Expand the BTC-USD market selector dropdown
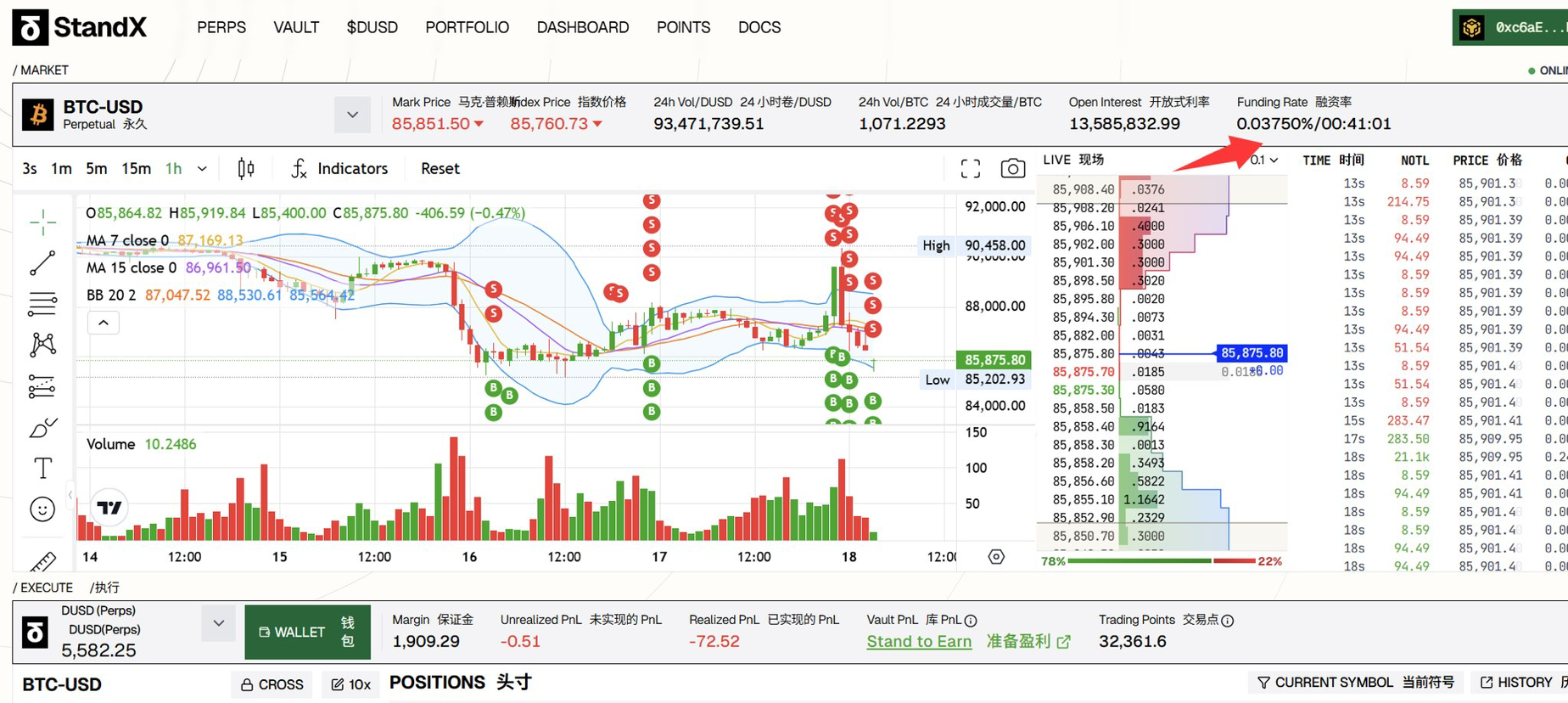Screen dimensions: 1568x703 pos(352,115)
